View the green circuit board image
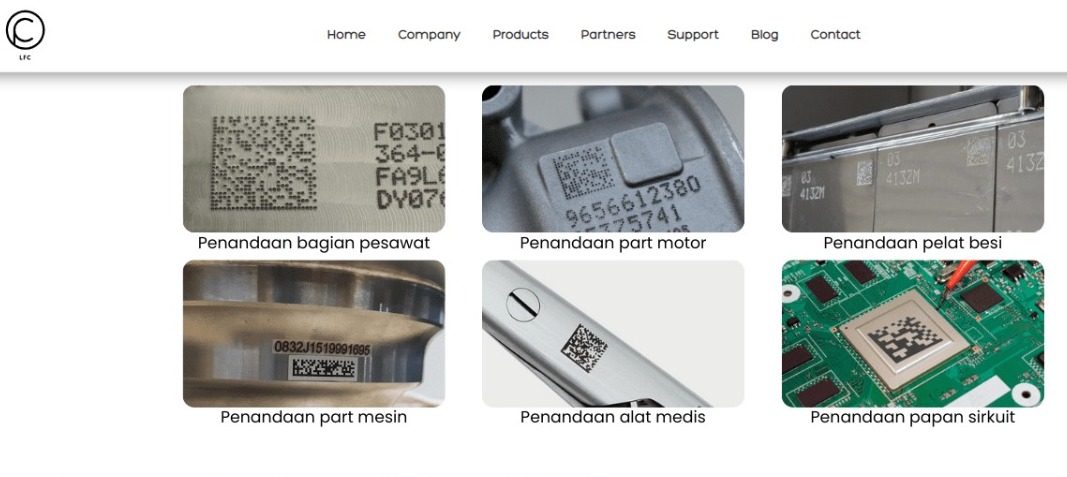1067x477 pixels. 913,333
